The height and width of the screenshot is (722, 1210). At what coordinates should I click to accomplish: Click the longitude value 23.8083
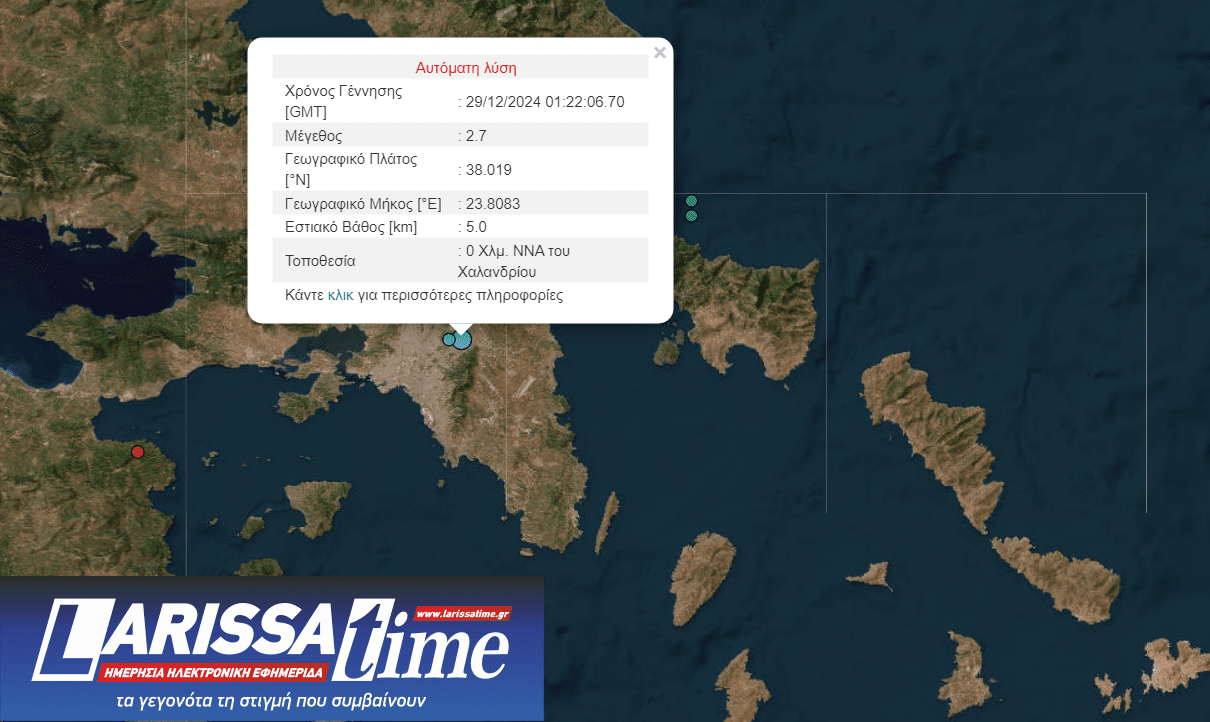(493, 204)
